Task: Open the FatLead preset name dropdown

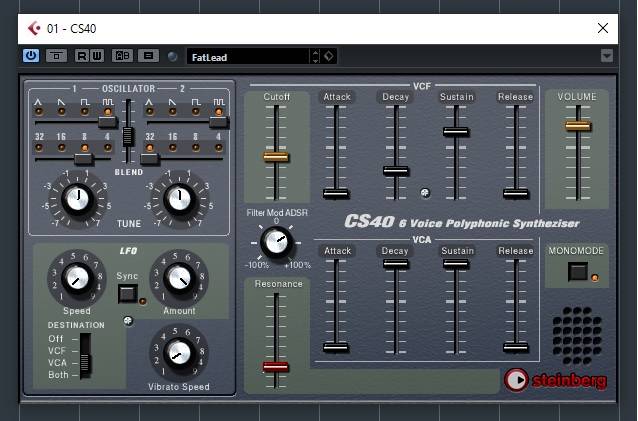Action: (x=245, y=56)
